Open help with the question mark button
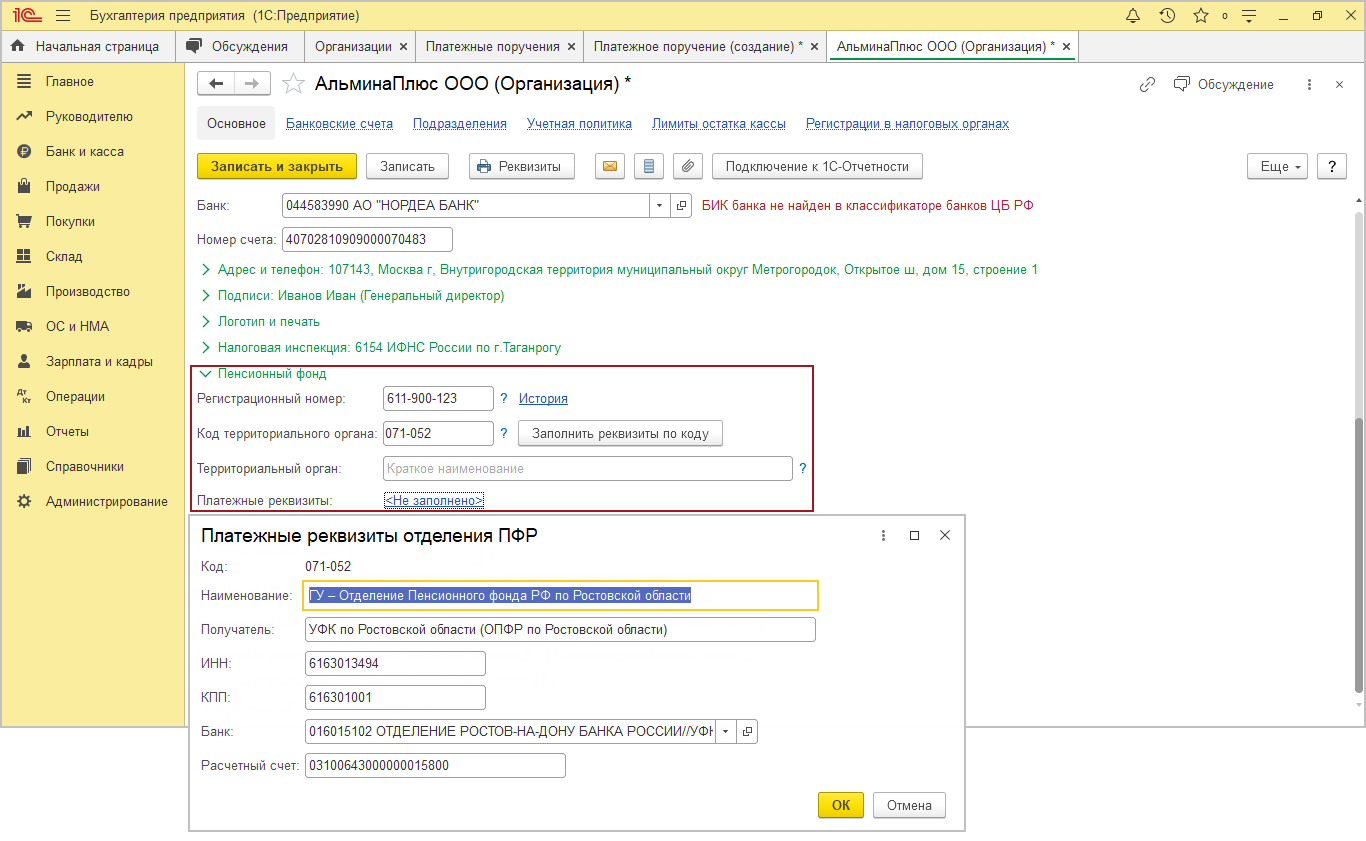The height and width of the screenshot is (841, 1366). 1332,167
